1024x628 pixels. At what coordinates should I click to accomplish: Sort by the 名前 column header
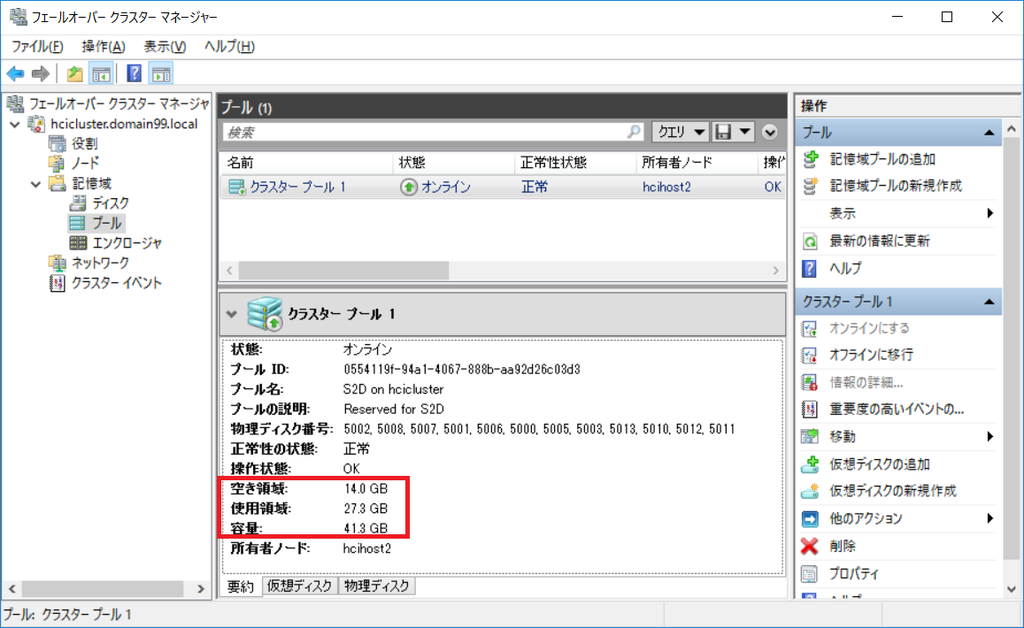(x=307, y=163)
